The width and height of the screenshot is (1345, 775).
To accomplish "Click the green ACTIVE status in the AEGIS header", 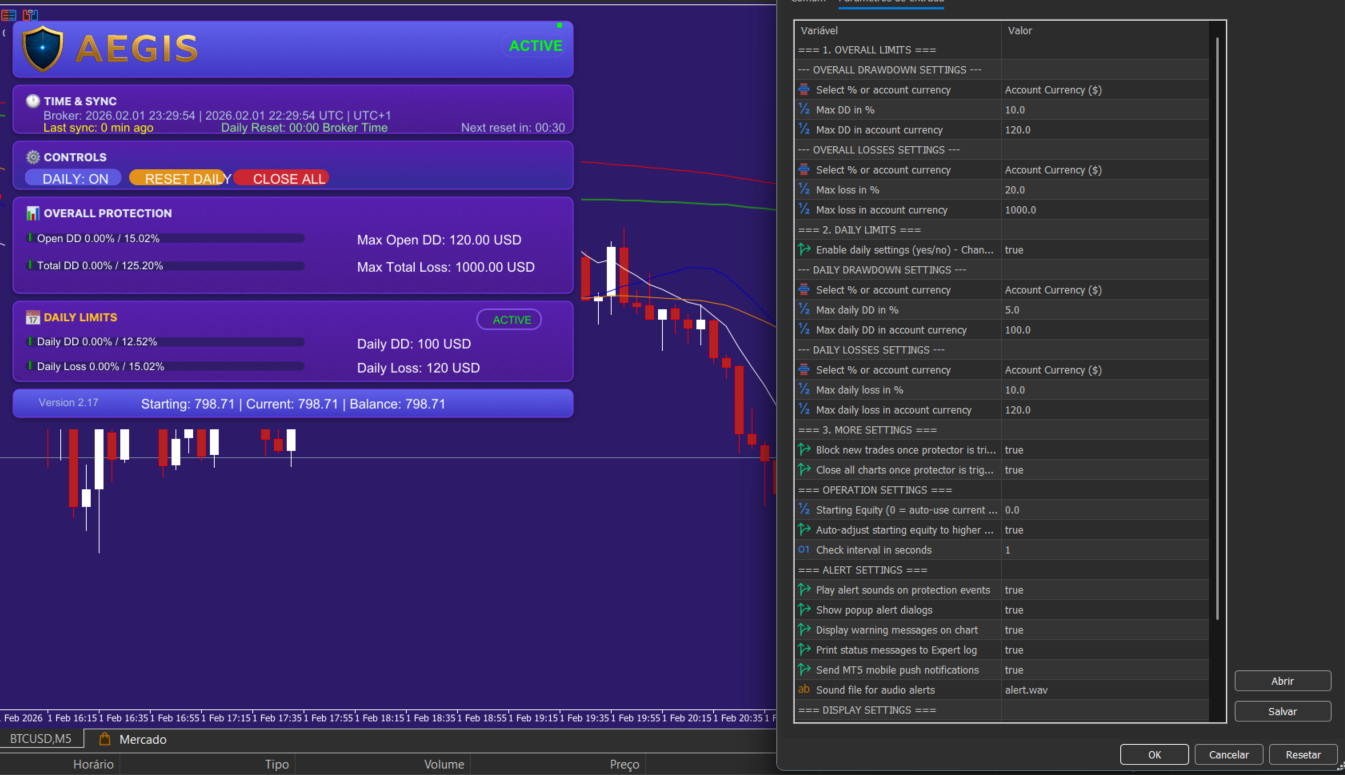I will 535,46.
